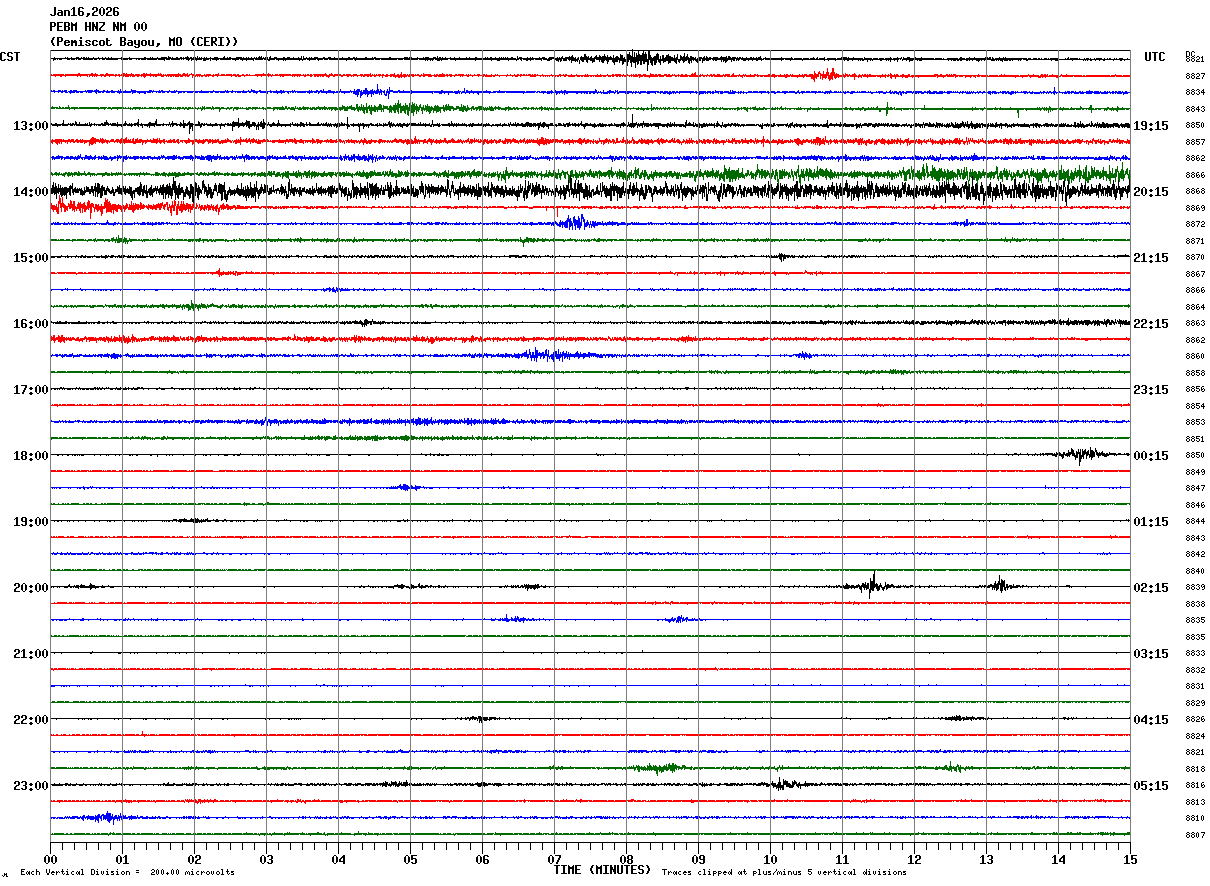Select the 17:00 CST time label
Viewport: 1210px width, 886px height.
click(31, 390)
